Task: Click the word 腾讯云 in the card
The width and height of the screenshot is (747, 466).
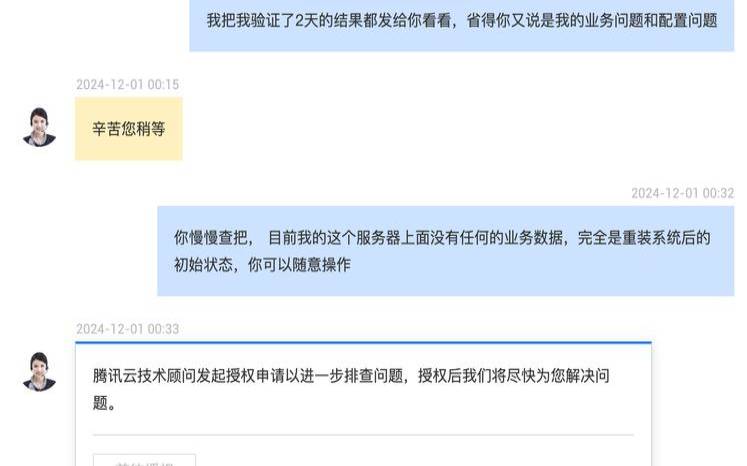Action: tap(115, 375)
